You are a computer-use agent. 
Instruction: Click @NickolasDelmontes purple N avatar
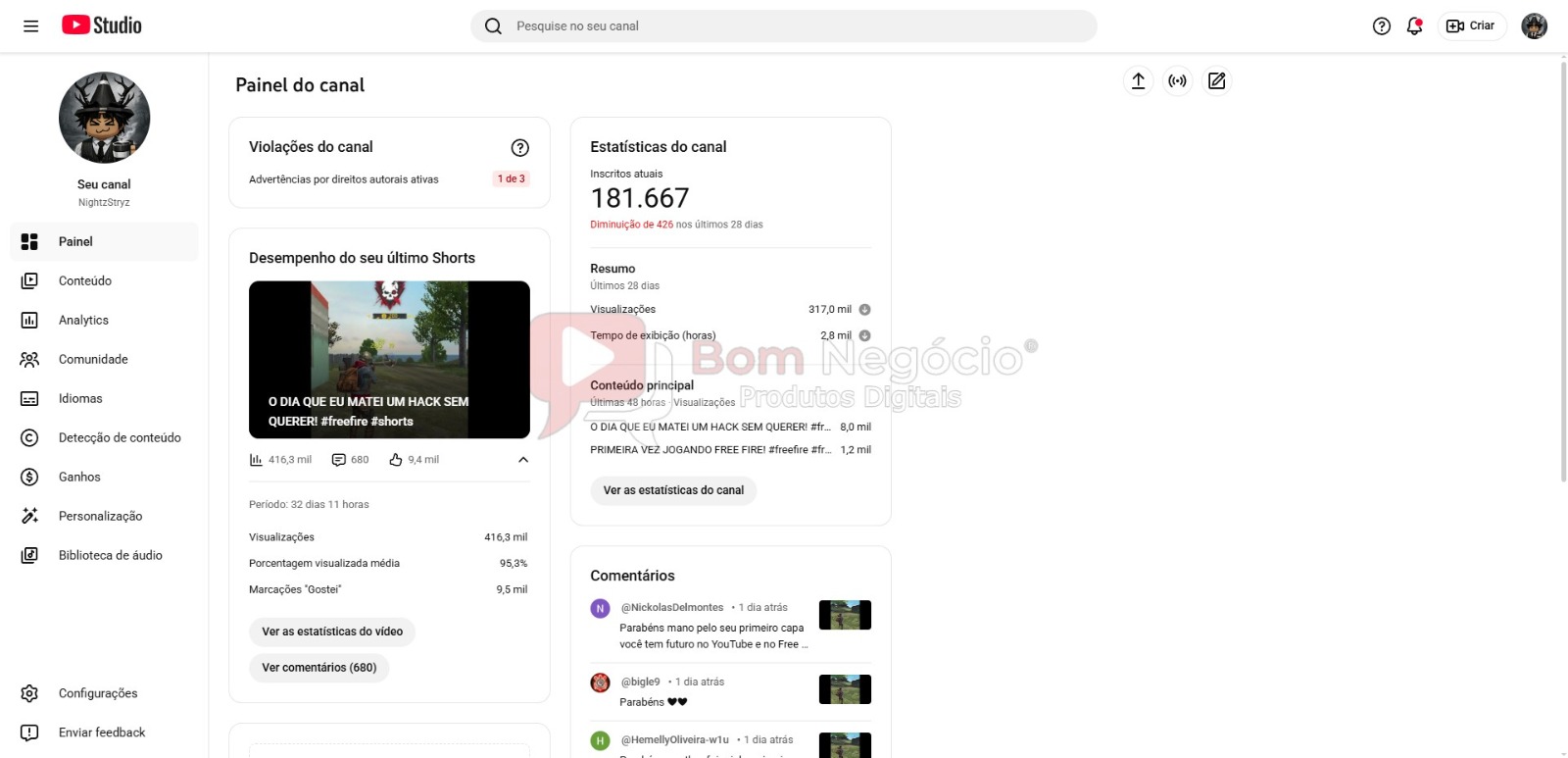601,609
